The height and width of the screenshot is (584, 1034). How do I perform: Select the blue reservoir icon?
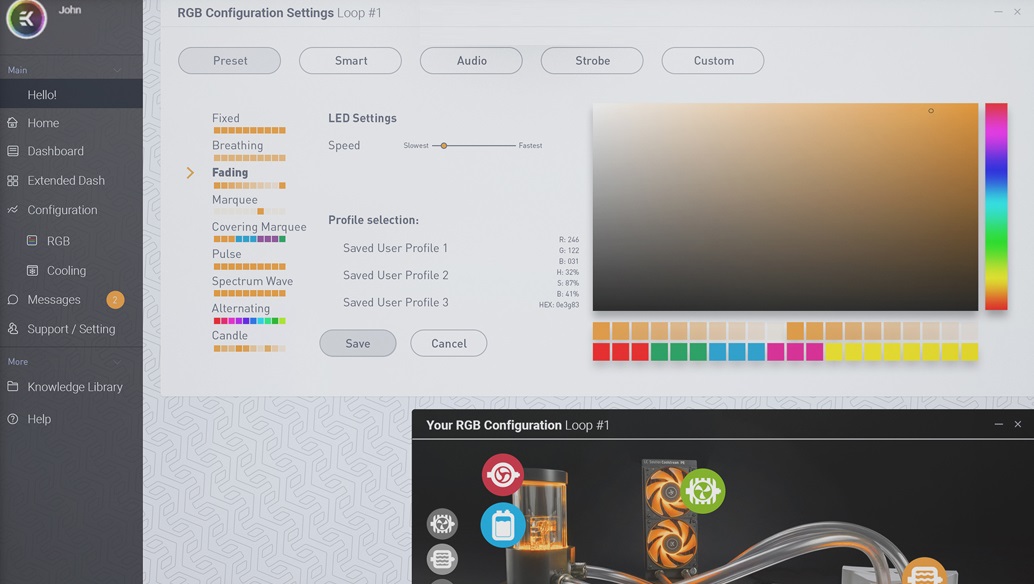tap(502, 525)
